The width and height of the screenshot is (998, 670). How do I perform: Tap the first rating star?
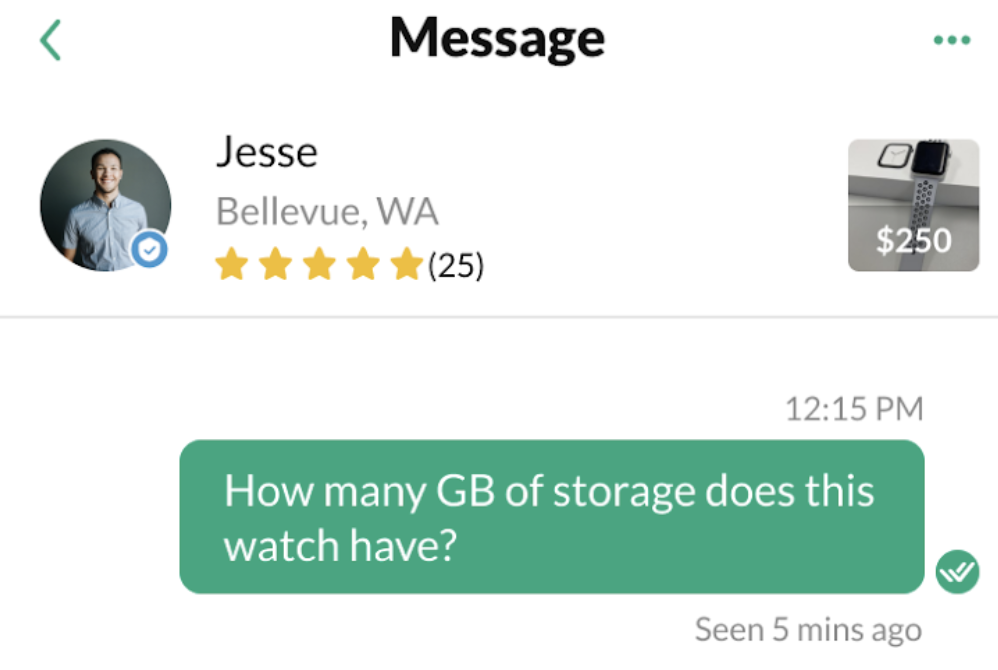click(x=231, y=264)
